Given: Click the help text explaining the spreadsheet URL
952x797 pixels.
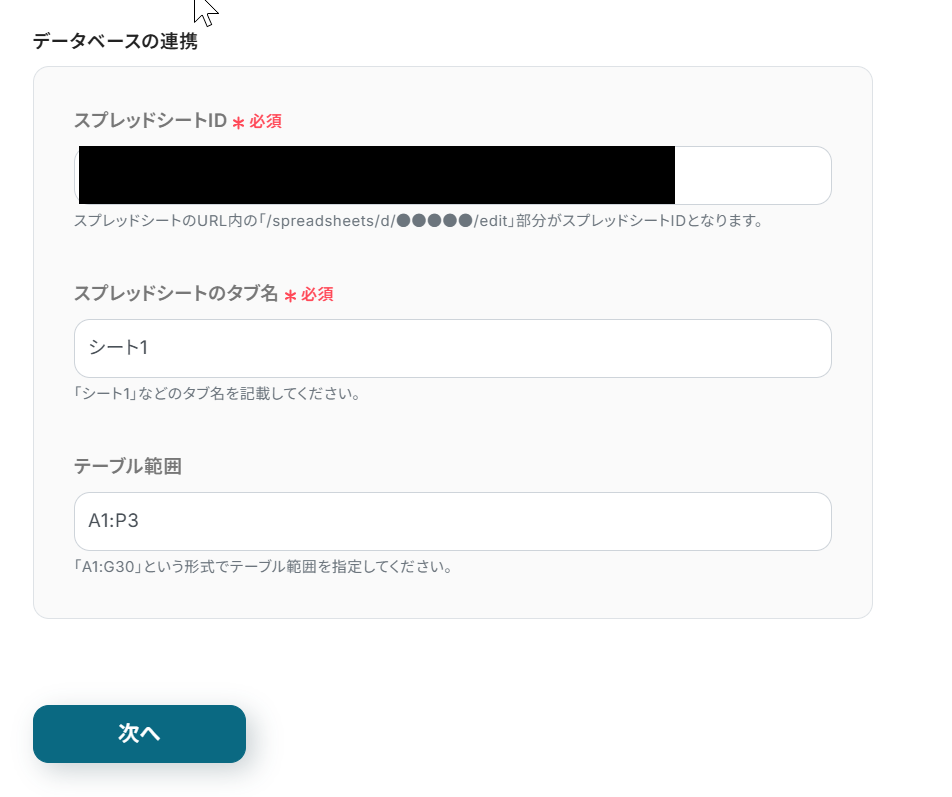Looking at the screenshot, I should [x=418, y=221].
